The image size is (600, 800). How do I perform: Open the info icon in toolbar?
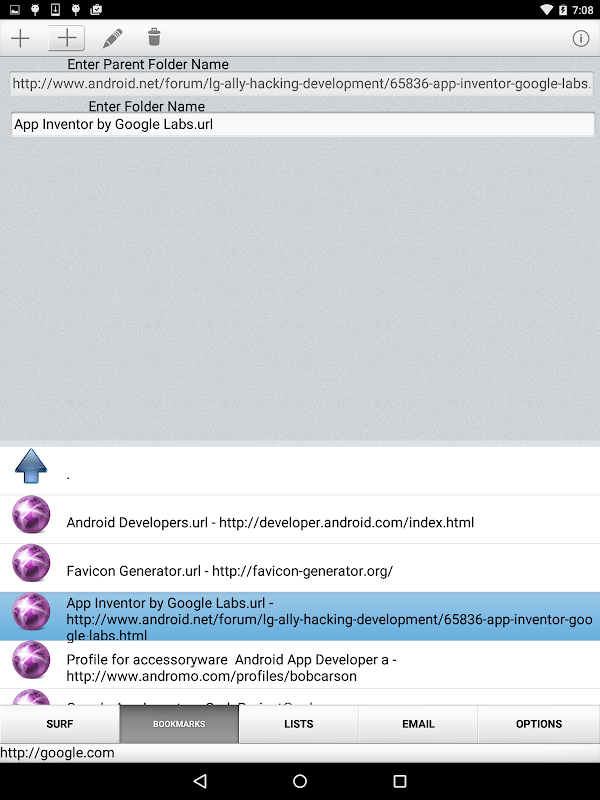(x=581, y=38)
